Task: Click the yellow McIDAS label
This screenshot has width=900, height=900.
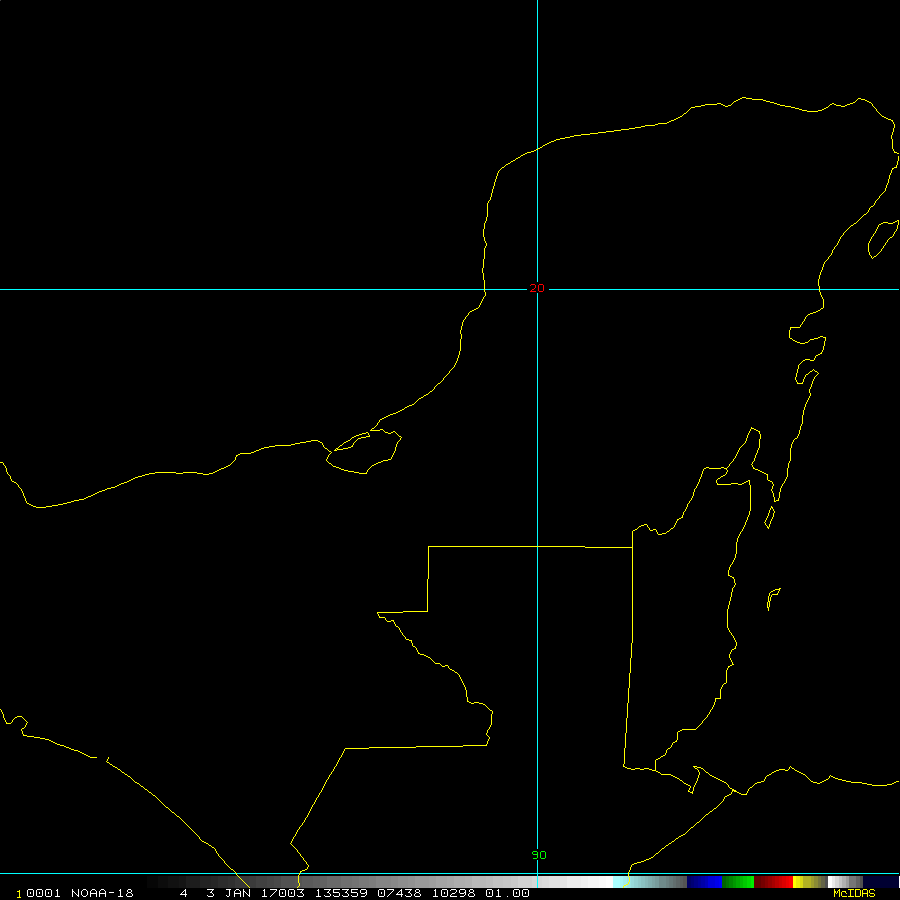Action: tap(854, 893)
